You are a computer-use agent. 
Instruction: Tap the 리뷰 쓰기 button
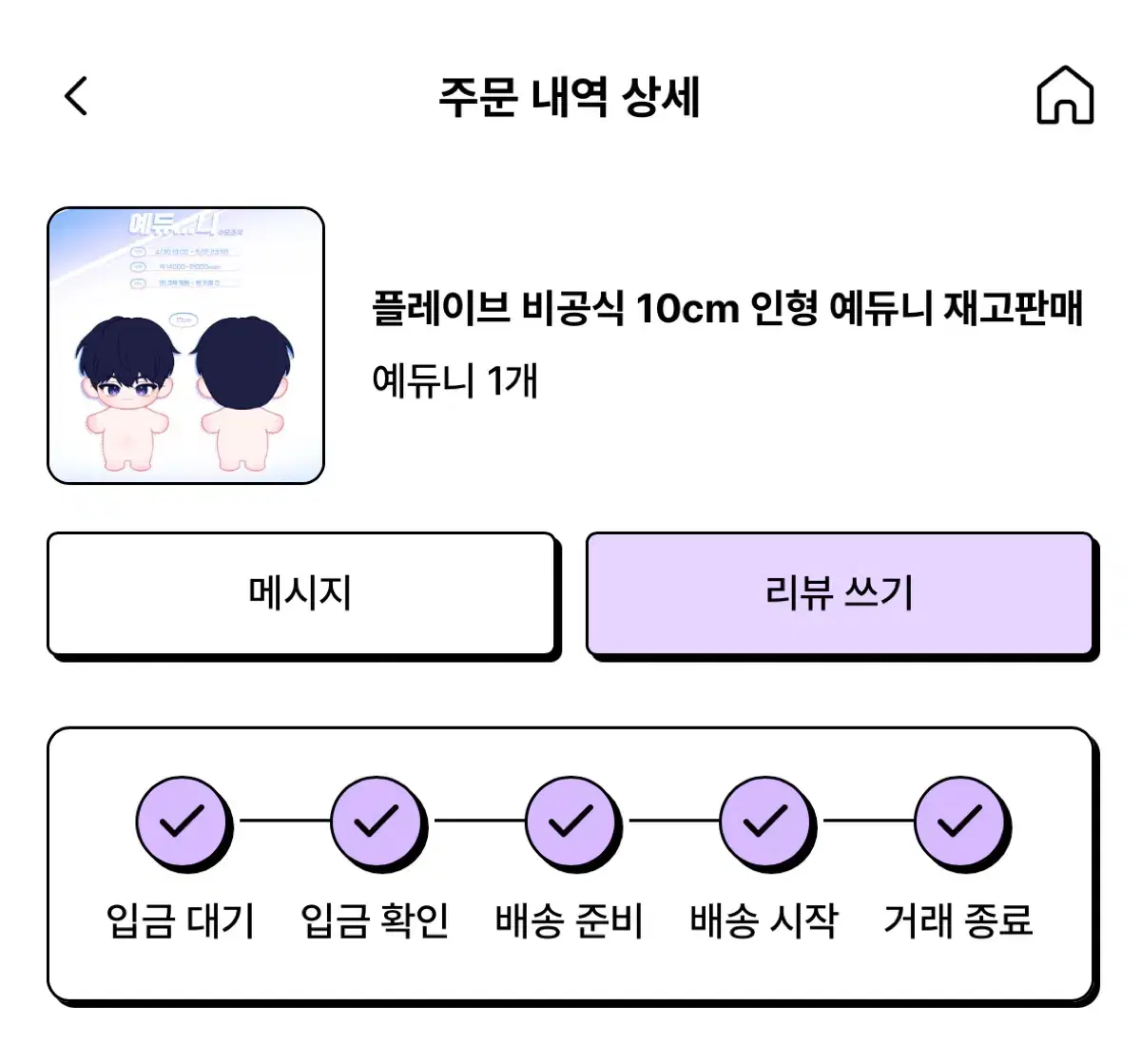tap(840, 593)
